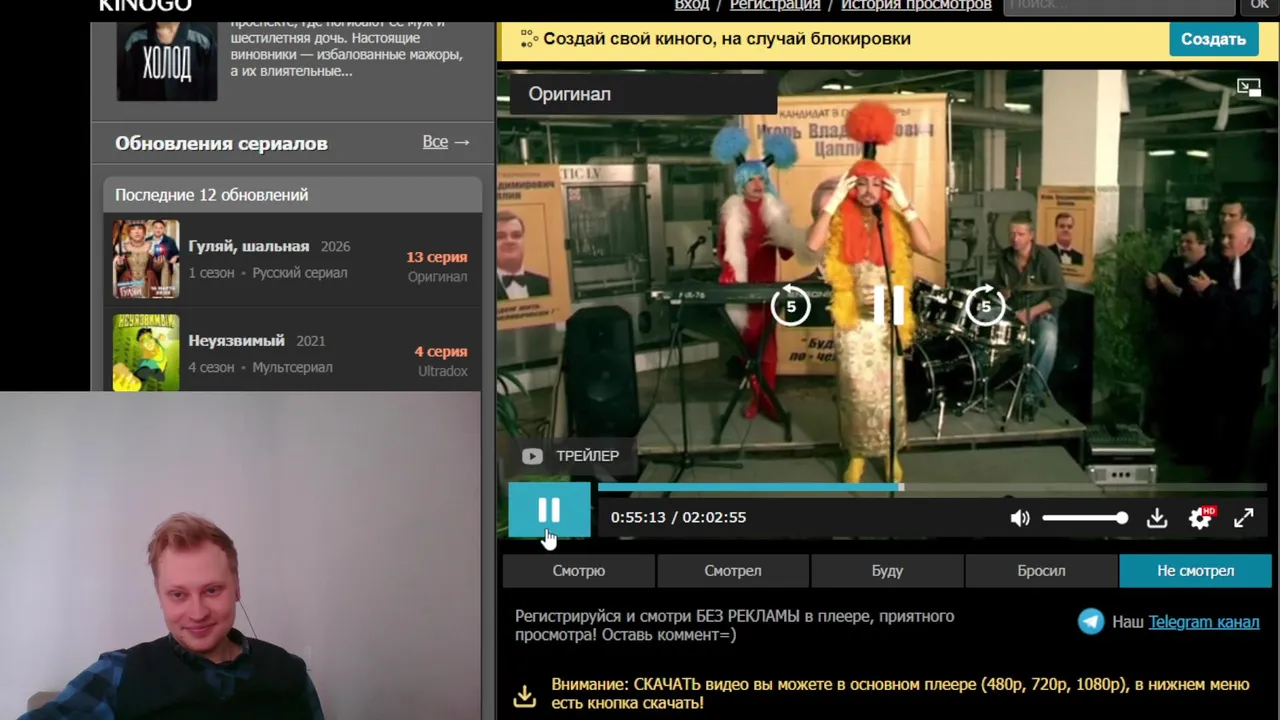
Task: Click the 13 серия label
Action: pos(437,257)
